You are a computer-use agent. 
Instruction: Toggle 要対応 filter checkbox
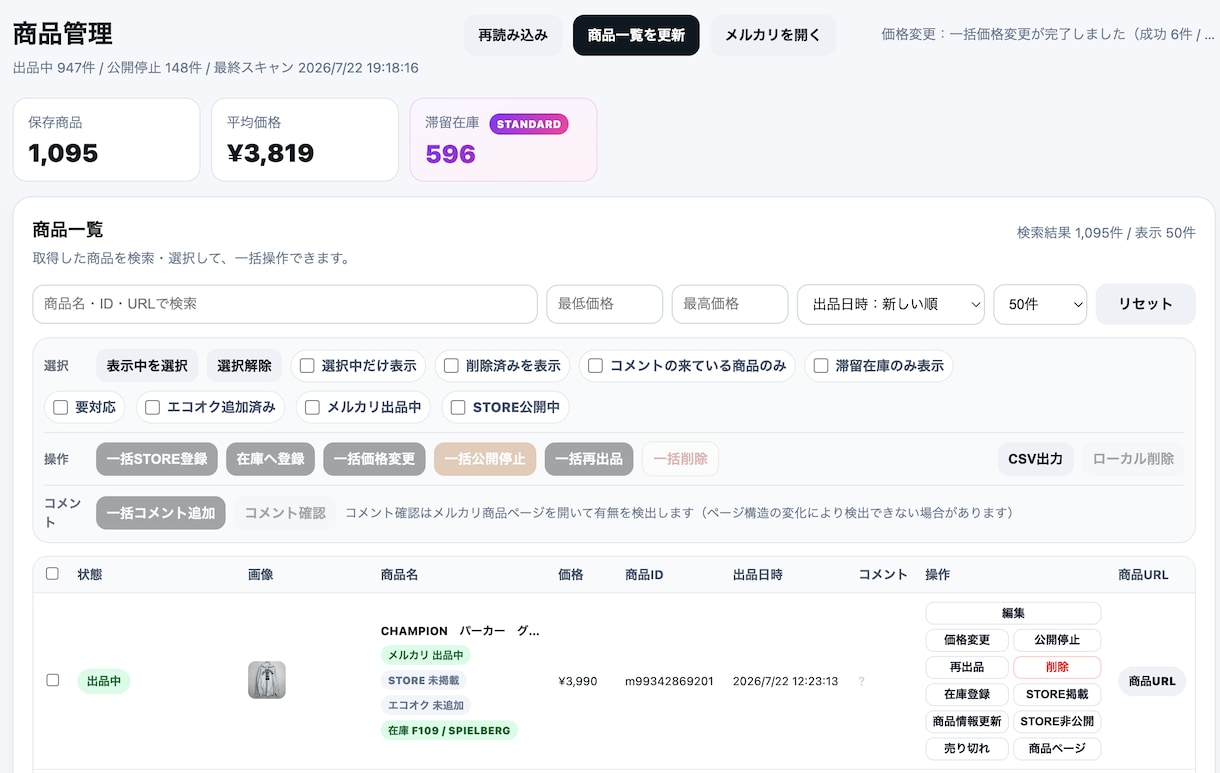61,407
